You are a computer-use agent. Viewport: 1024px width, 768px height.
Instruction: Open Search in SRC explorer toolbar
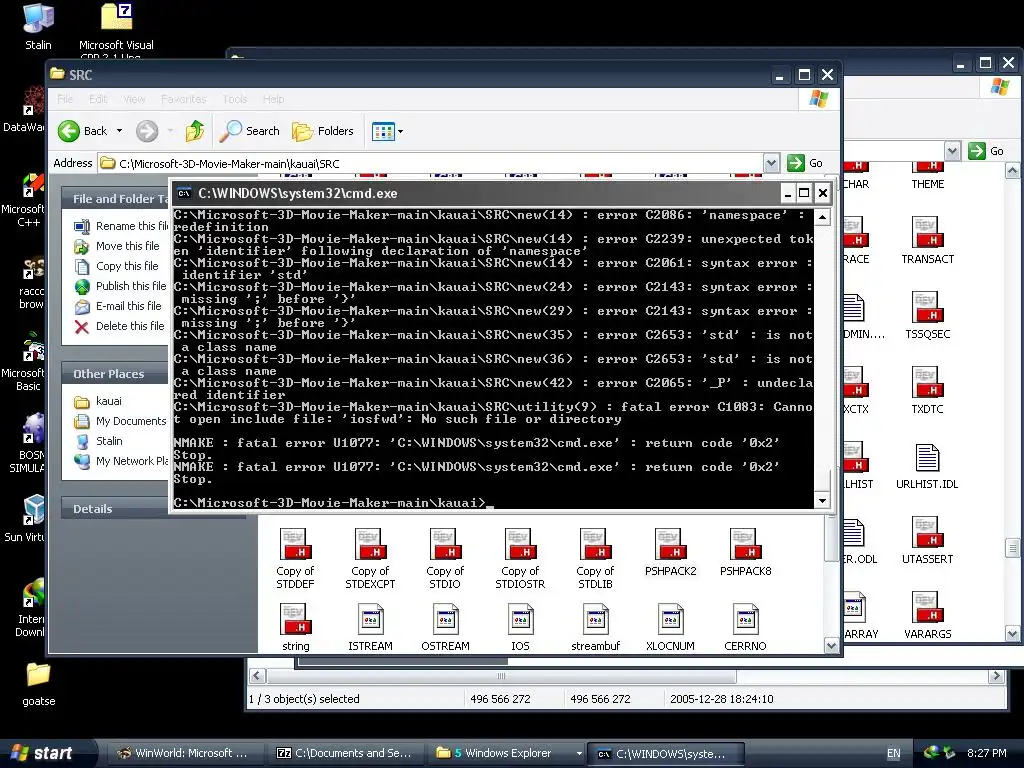pyautogui.click(x=249, y=131)
